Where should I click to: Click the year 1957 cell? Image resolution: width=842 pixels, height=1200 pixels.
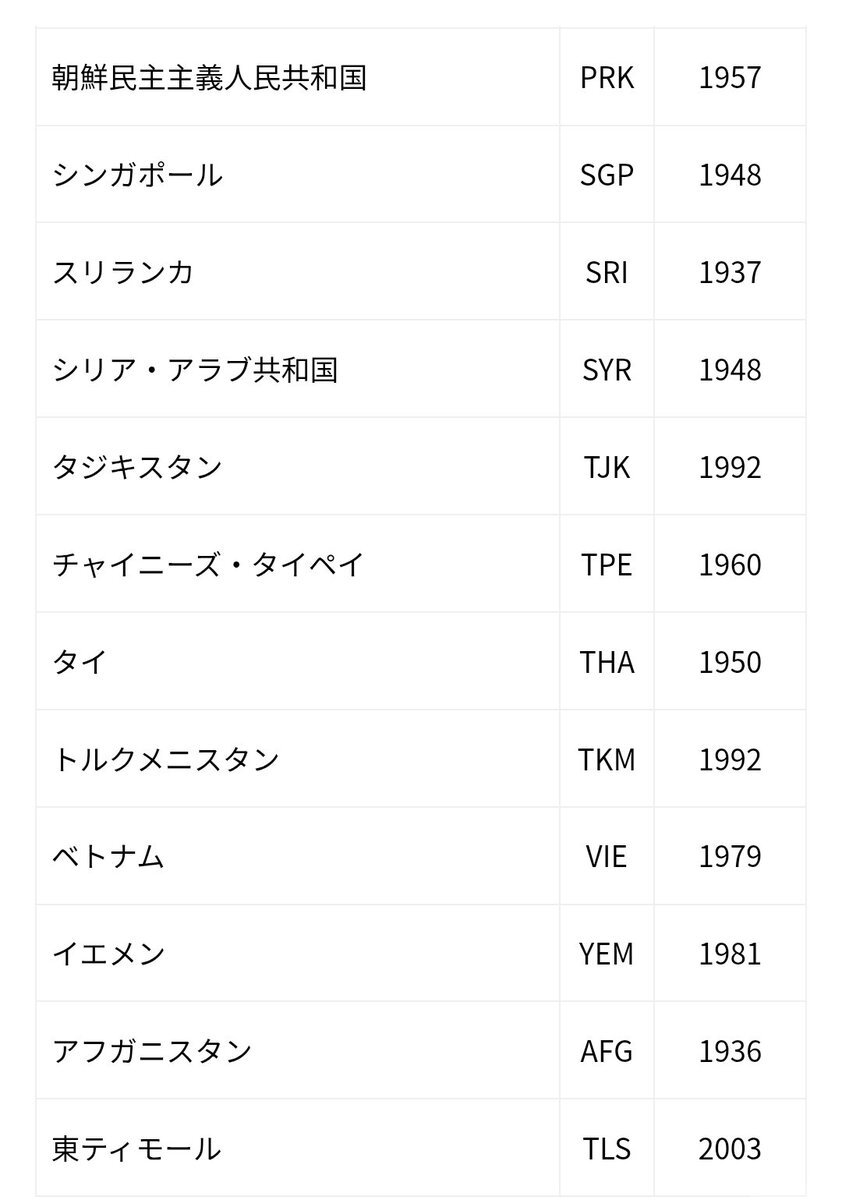pos(730,78)
